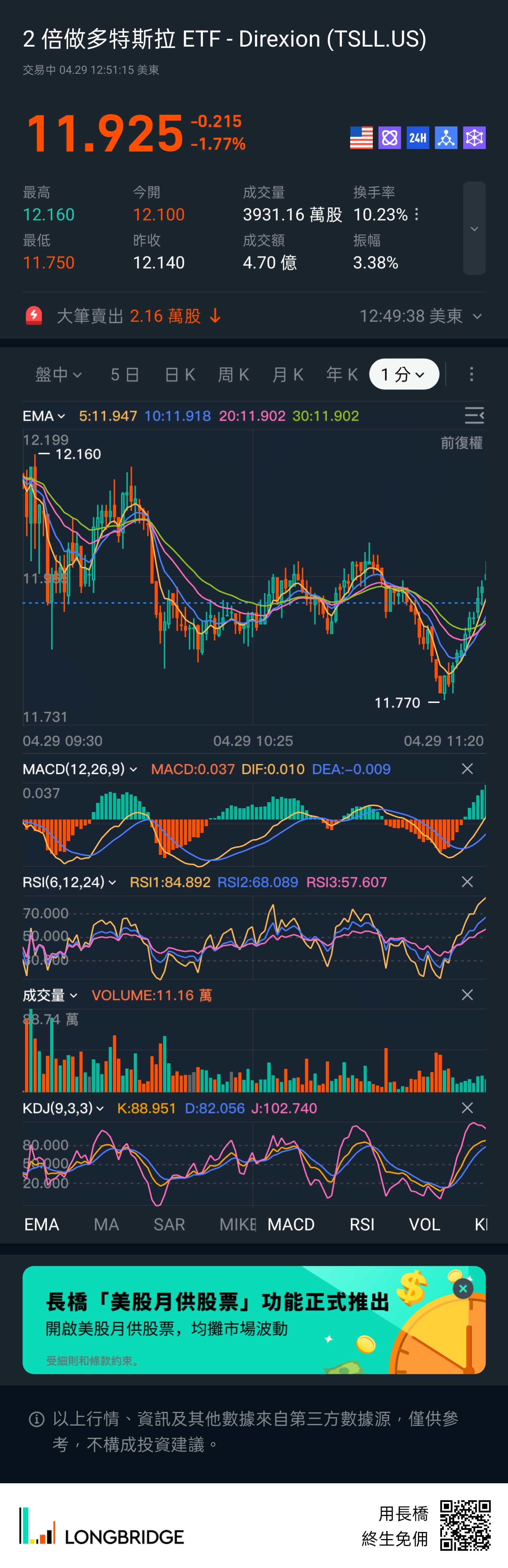Tap the red lightning large-order alert icon
Screen dimensions: 508x1568
tap(34, 315)
